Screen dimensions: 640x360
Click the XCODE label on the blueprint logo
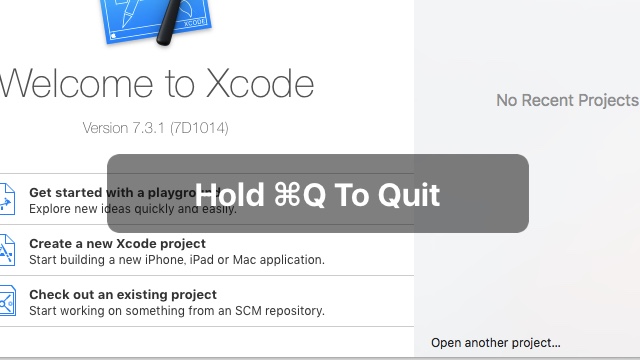(x=195, y=22)
